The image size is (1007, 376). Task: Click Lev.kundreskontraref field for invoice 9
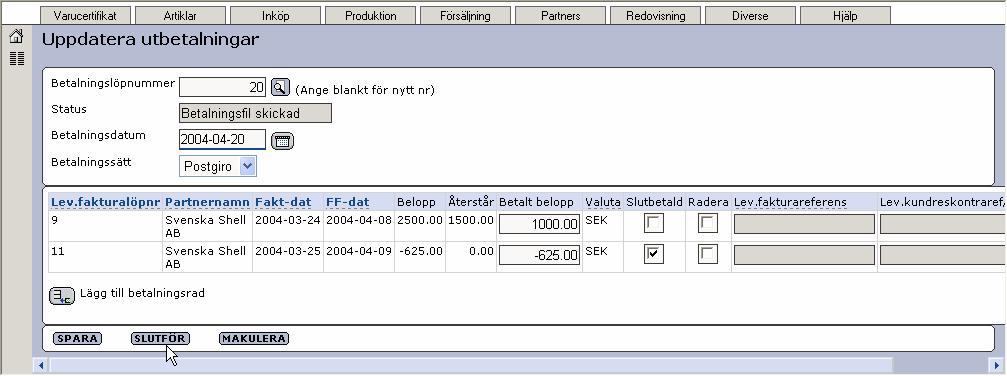943,224
